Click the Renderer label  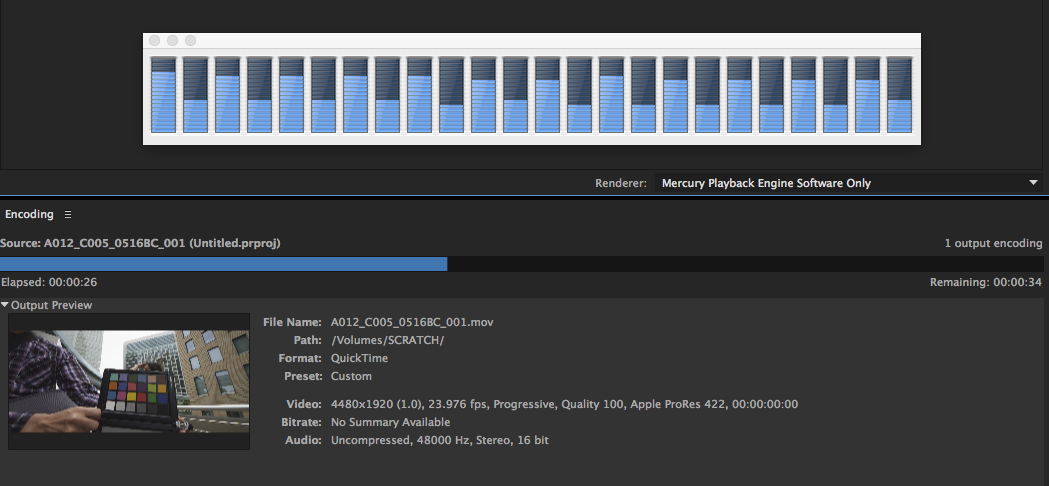click(x=621, y=183)
